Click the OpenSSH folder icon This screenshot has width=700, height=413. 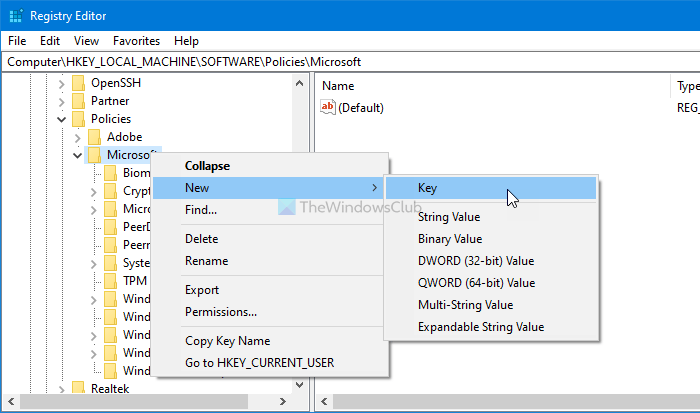tap(78, 83)
